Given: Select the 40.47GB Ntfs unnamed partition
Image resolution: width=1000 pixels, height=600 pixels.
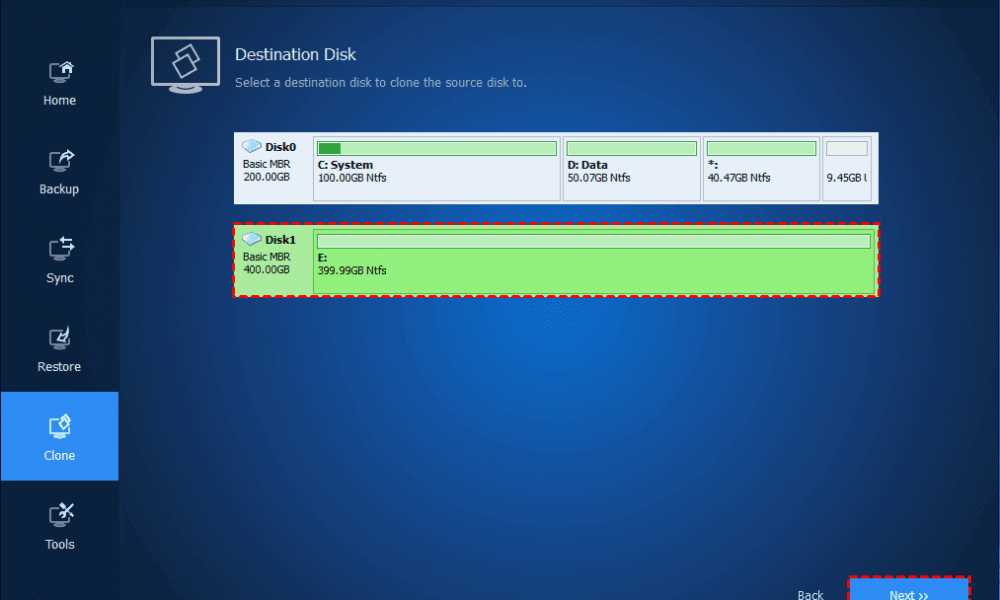Looking at the screenshot, I should [761, 168].
